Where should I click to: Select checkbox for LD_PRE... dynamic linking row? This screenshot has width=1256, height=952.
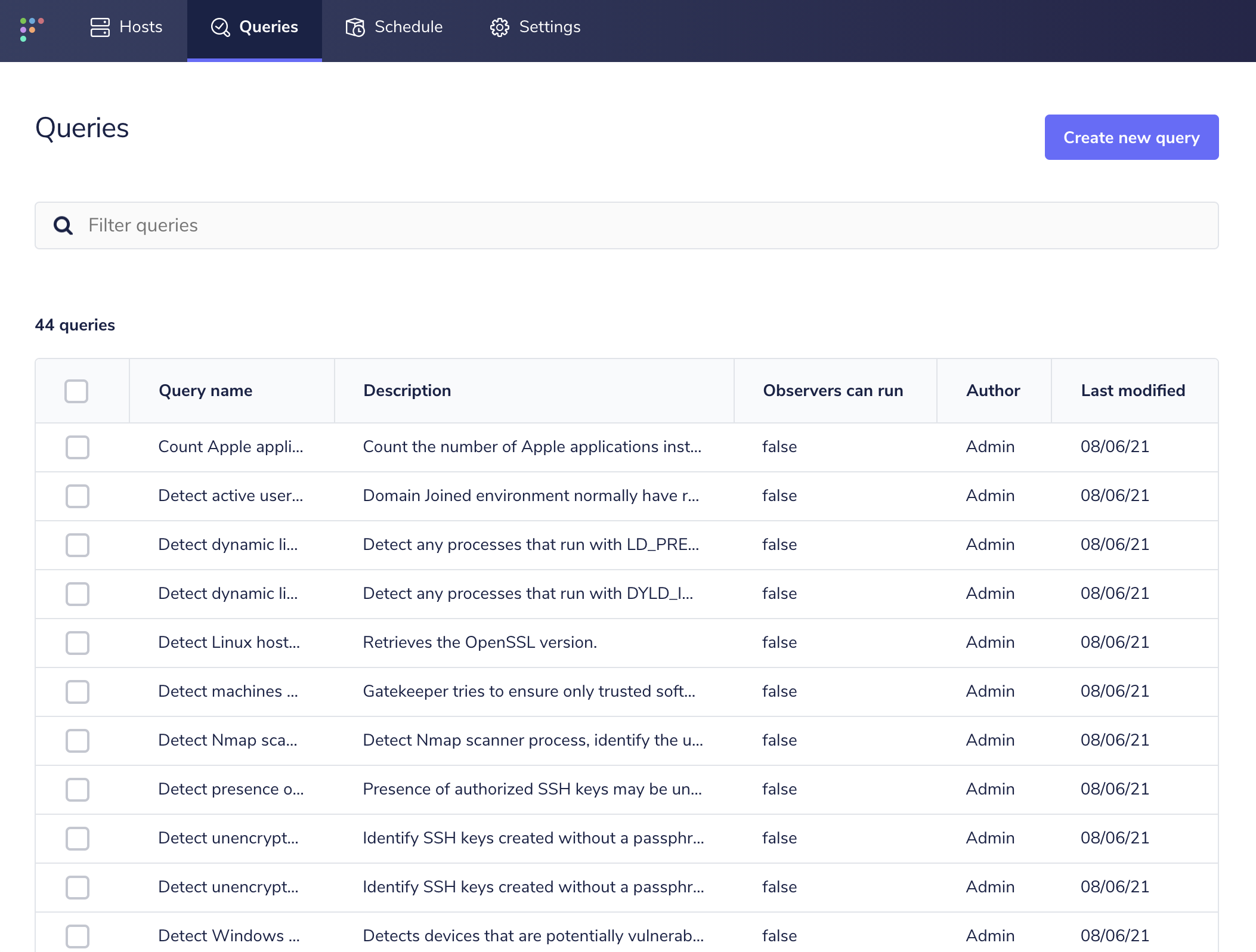click(78, 545)
